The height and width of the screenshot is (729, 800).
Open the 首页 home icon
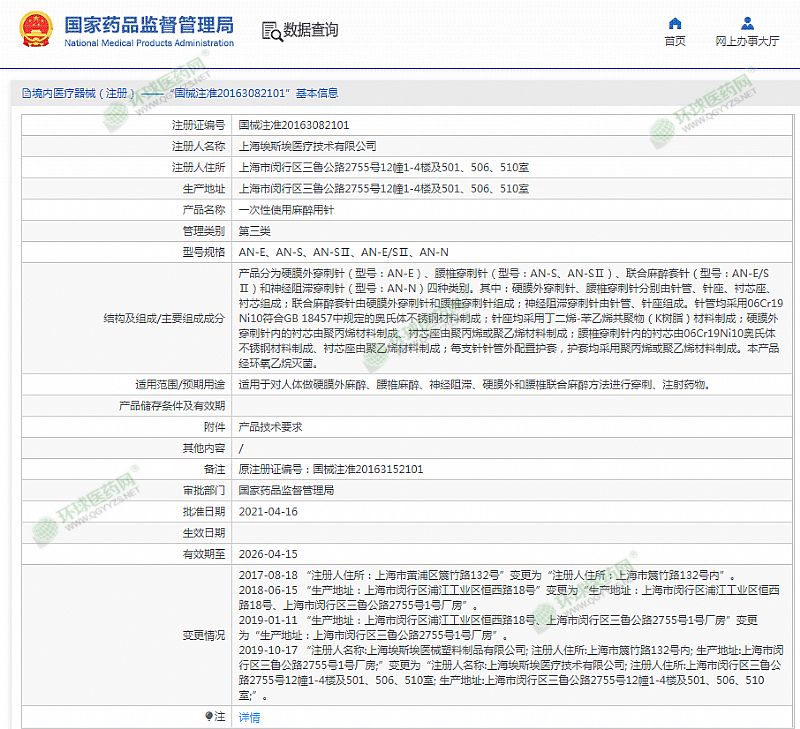[x=675, y=22]
